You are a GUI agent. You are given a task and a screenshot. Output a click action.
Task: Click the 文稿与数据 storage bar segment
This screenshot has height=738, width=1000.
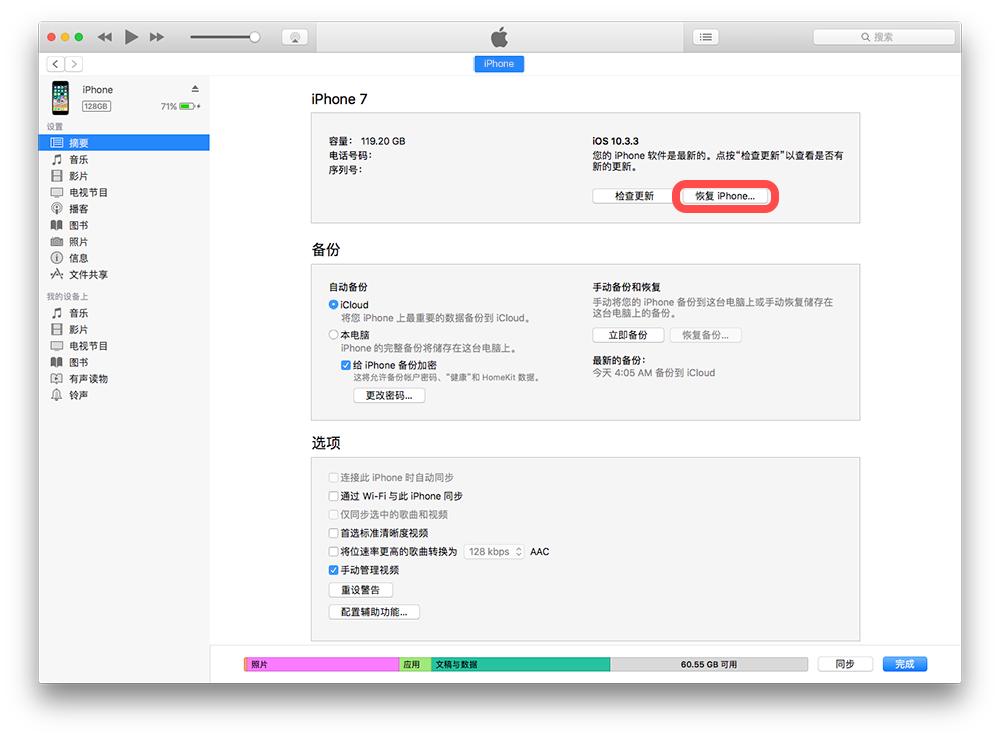pyautogui.click(x=520, y=665)
